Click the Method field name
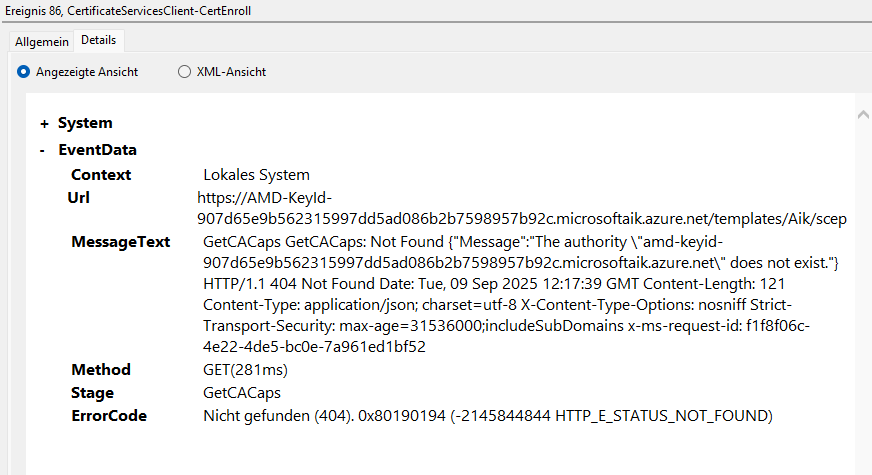872x475 pixels. pyautogui.click(x=101, y=370)
